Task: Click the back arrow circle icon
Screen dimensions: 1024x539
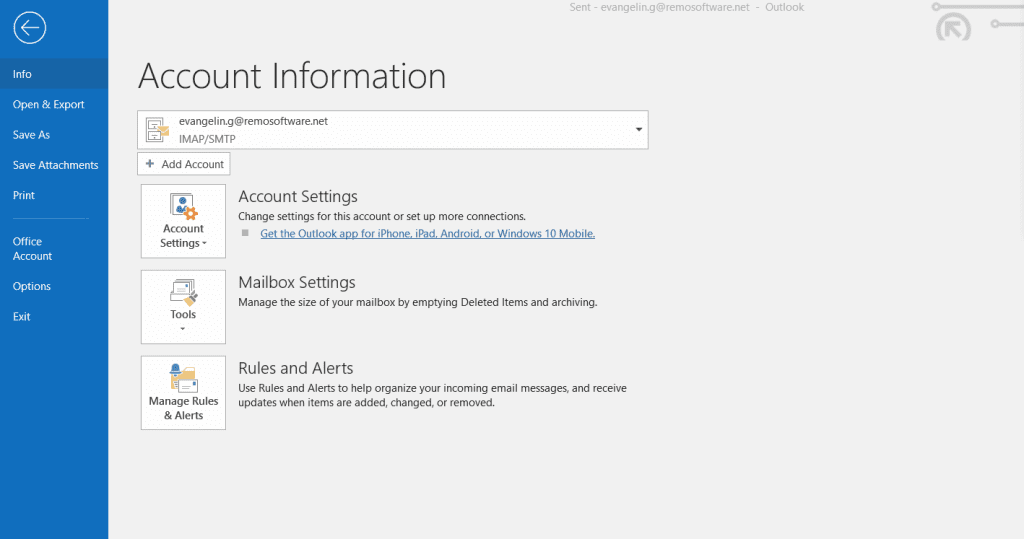Action: click(x=29, y=28)
